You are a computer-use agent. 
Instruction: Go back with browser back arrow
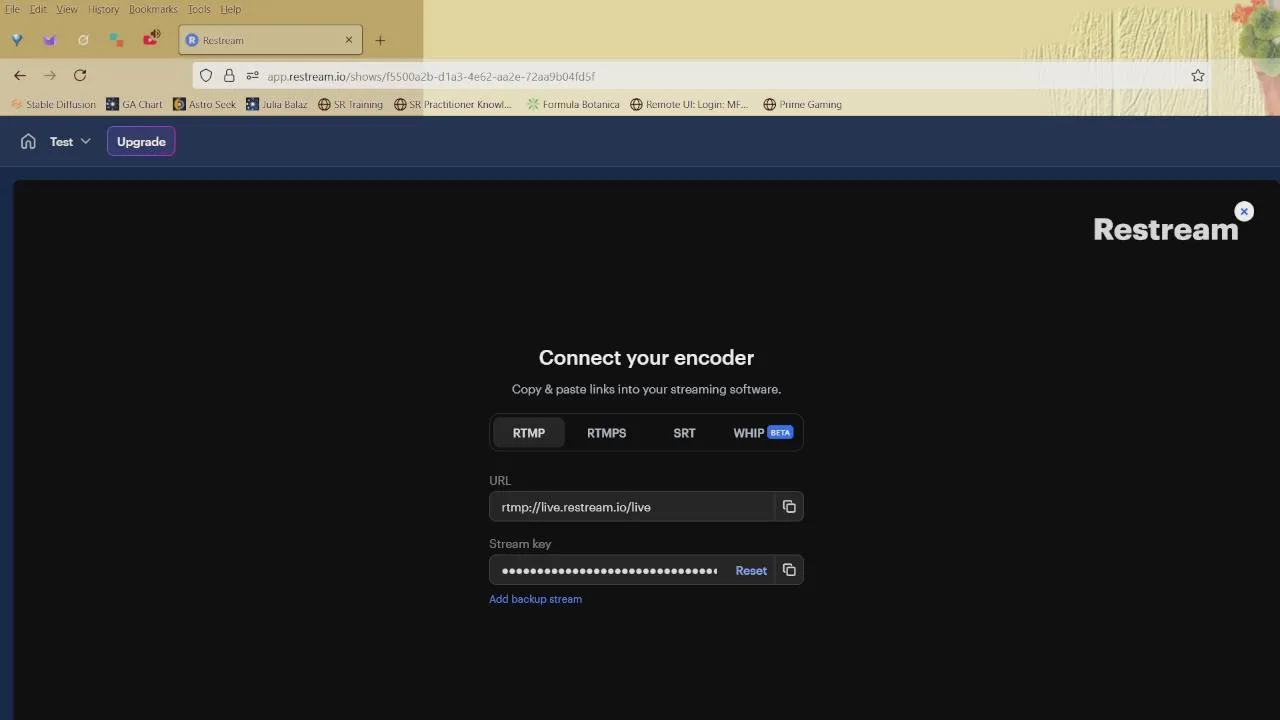(x=20, y=75)
